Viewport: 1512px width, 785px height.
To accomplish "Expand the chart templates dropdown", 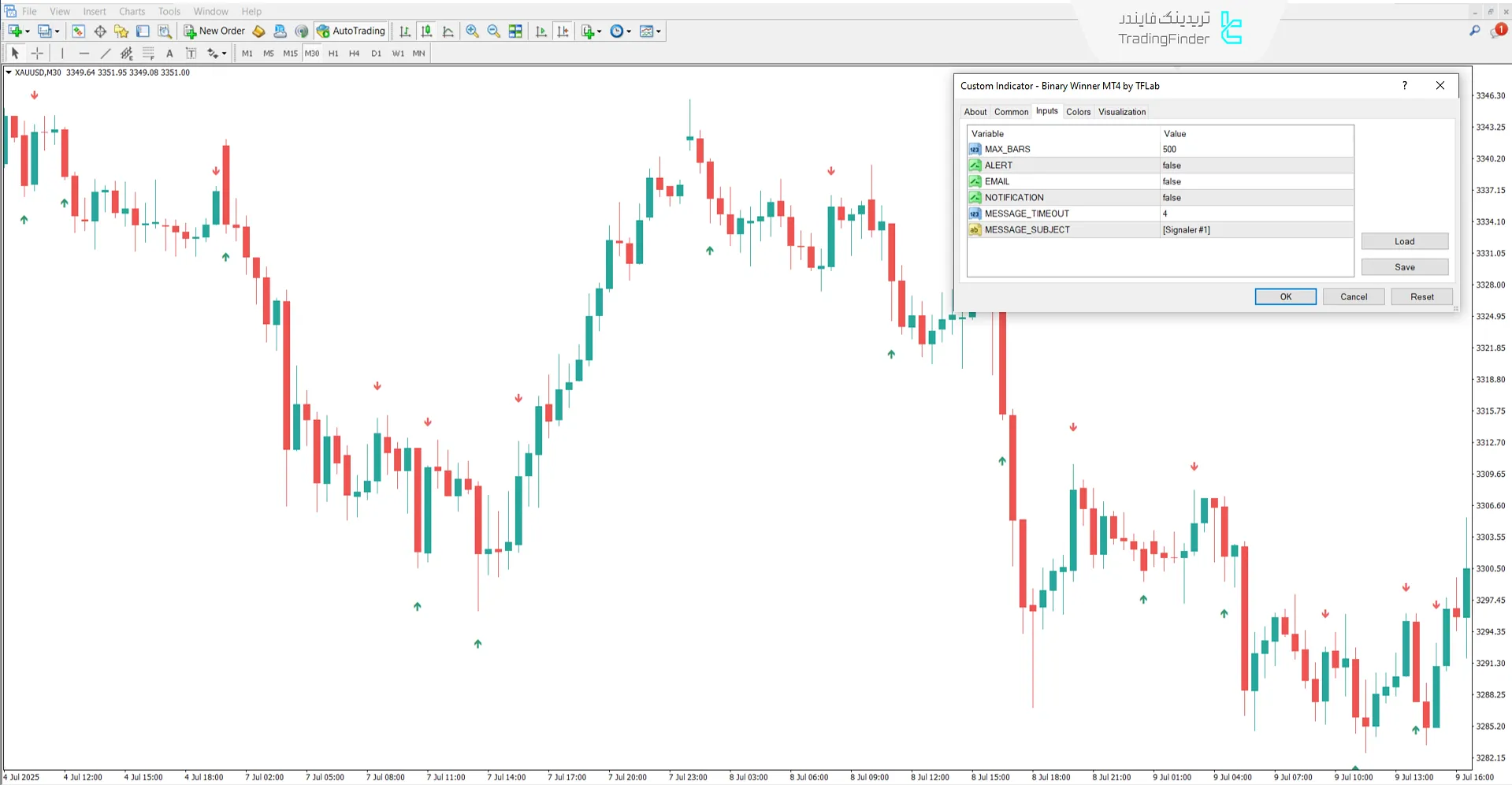I will pos(659,32).
